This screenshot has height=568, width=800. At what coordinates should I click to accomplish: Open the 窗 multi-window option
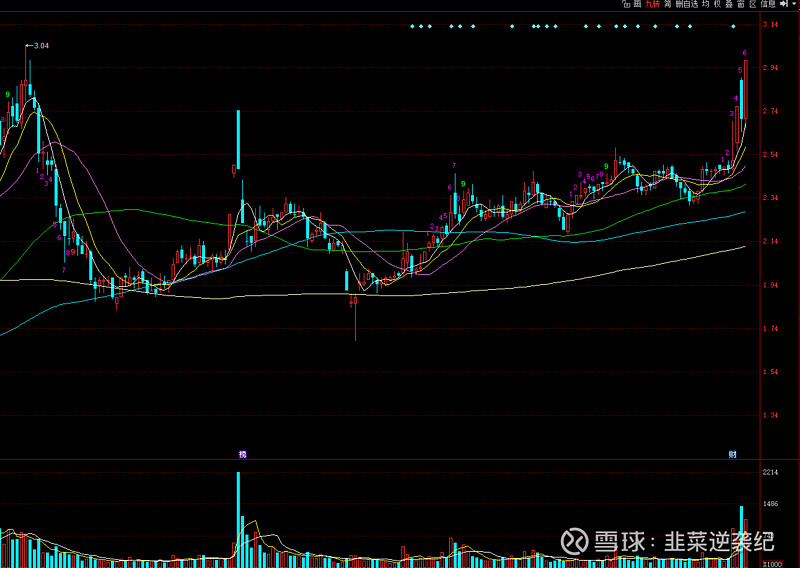click(741, 4)
